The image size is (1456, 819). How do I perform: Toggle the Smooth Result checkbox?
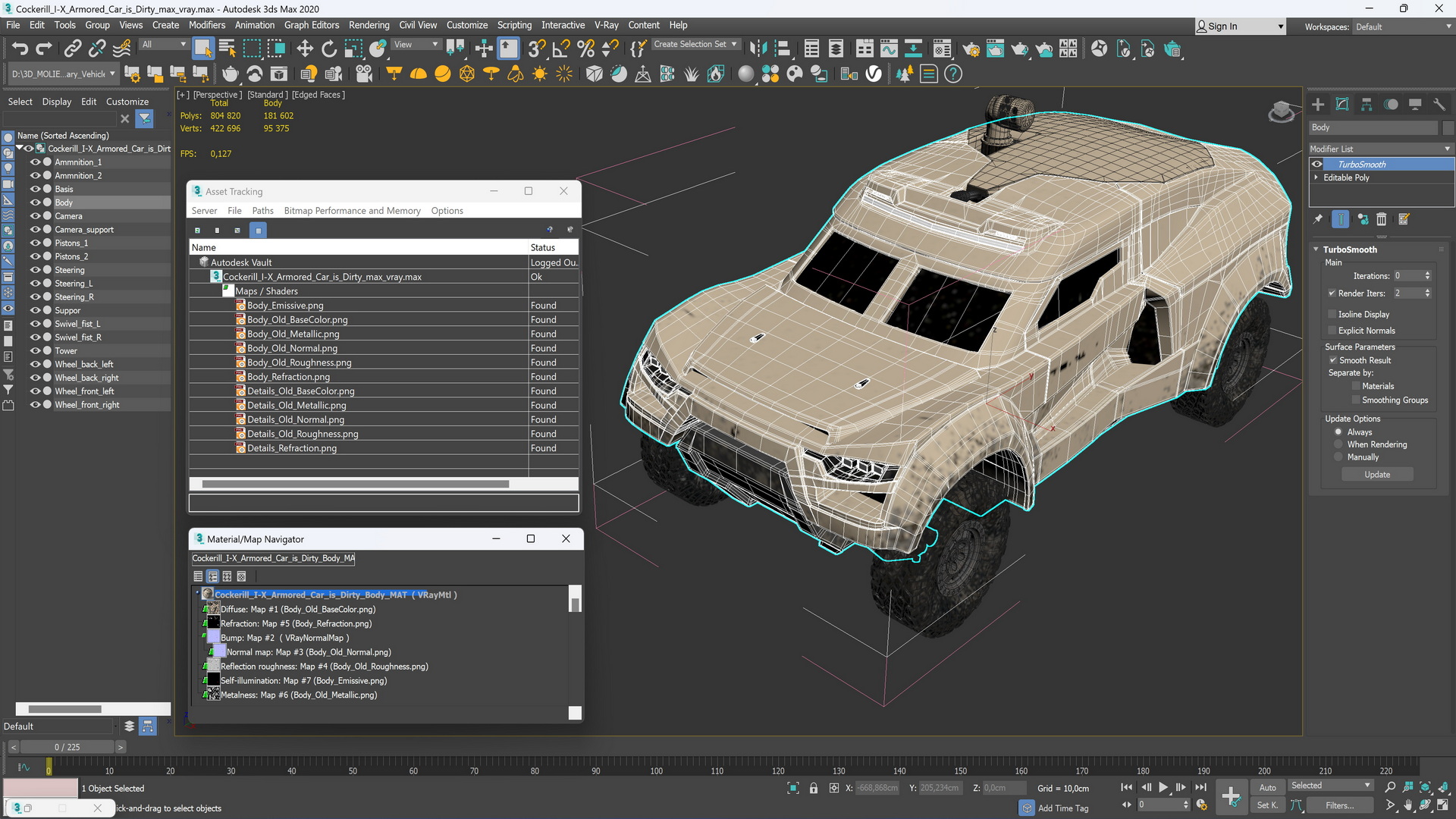click(1333, 360)
